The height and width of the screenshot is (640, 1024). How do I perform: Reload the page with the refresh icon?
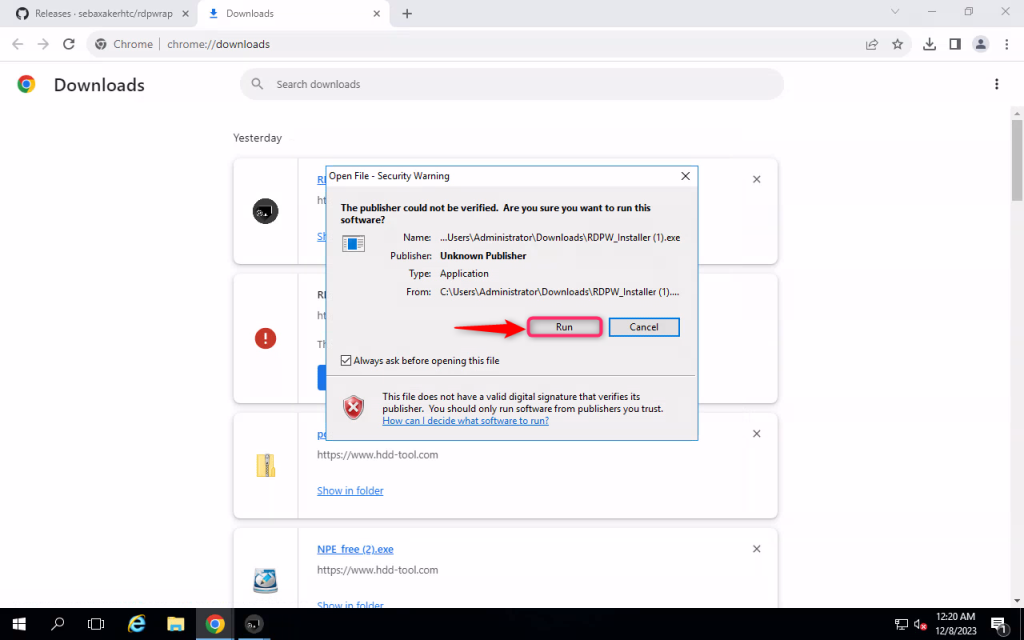click(x=68, y=44)
